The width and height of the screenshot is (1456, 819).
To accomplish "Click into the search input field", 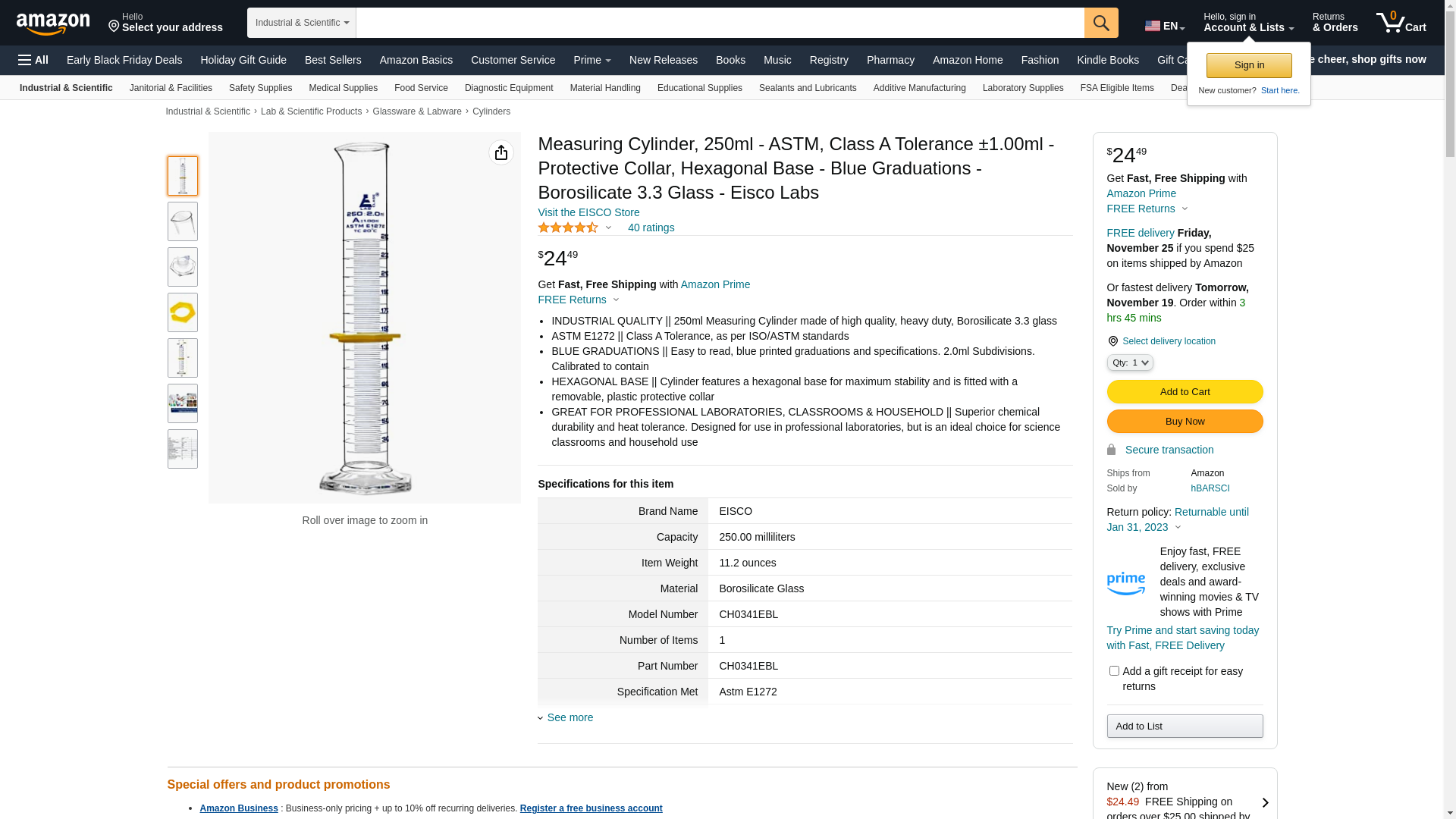I will tap(720, 23).
